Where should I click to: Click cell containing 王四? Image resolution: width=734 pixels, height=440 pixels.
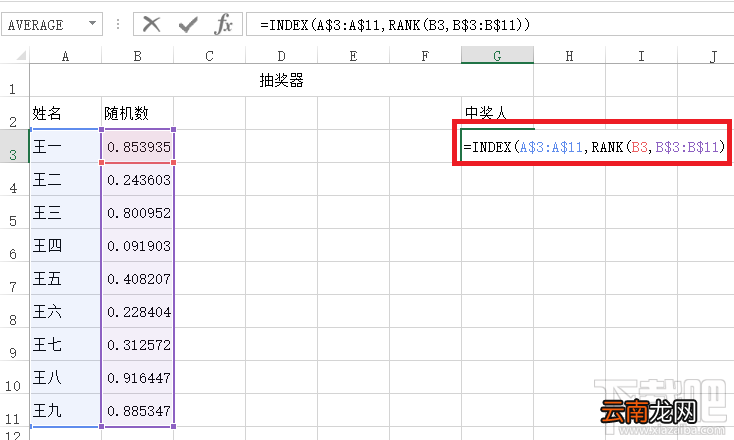(x=65, y=245)
